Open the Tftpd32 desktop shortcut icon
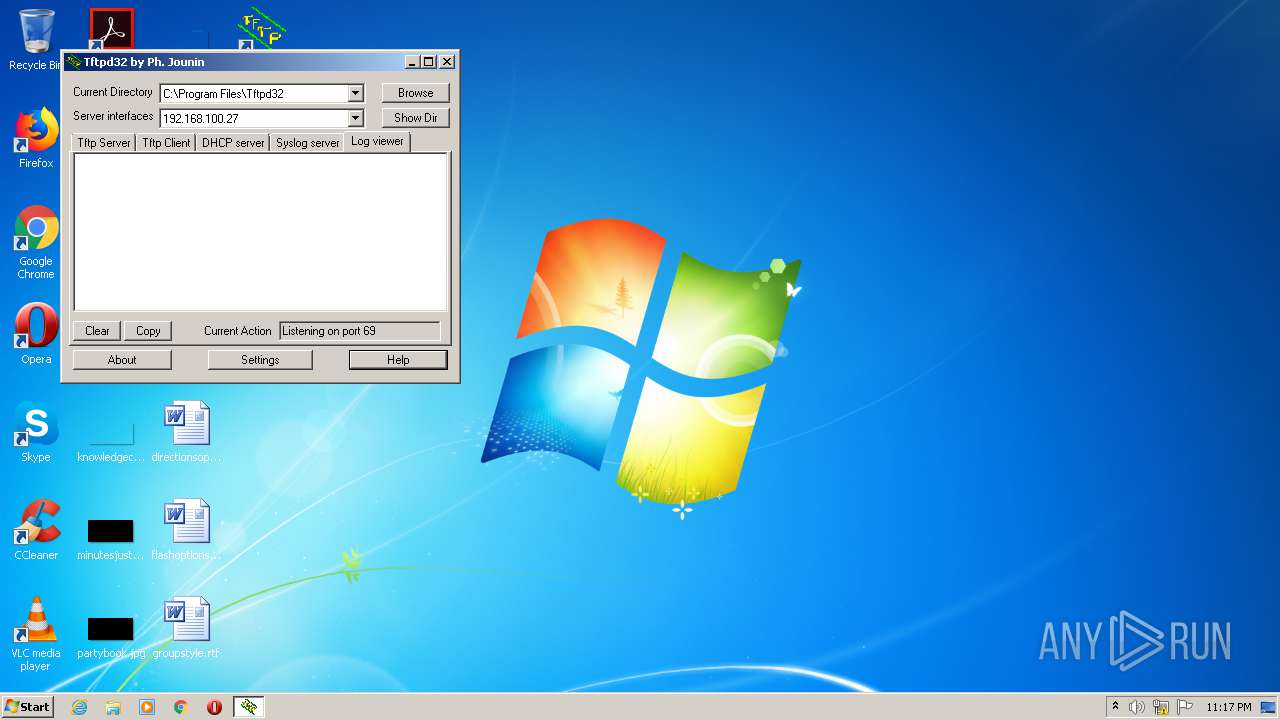Screen dimensions: 1280x720 point(261,30)
